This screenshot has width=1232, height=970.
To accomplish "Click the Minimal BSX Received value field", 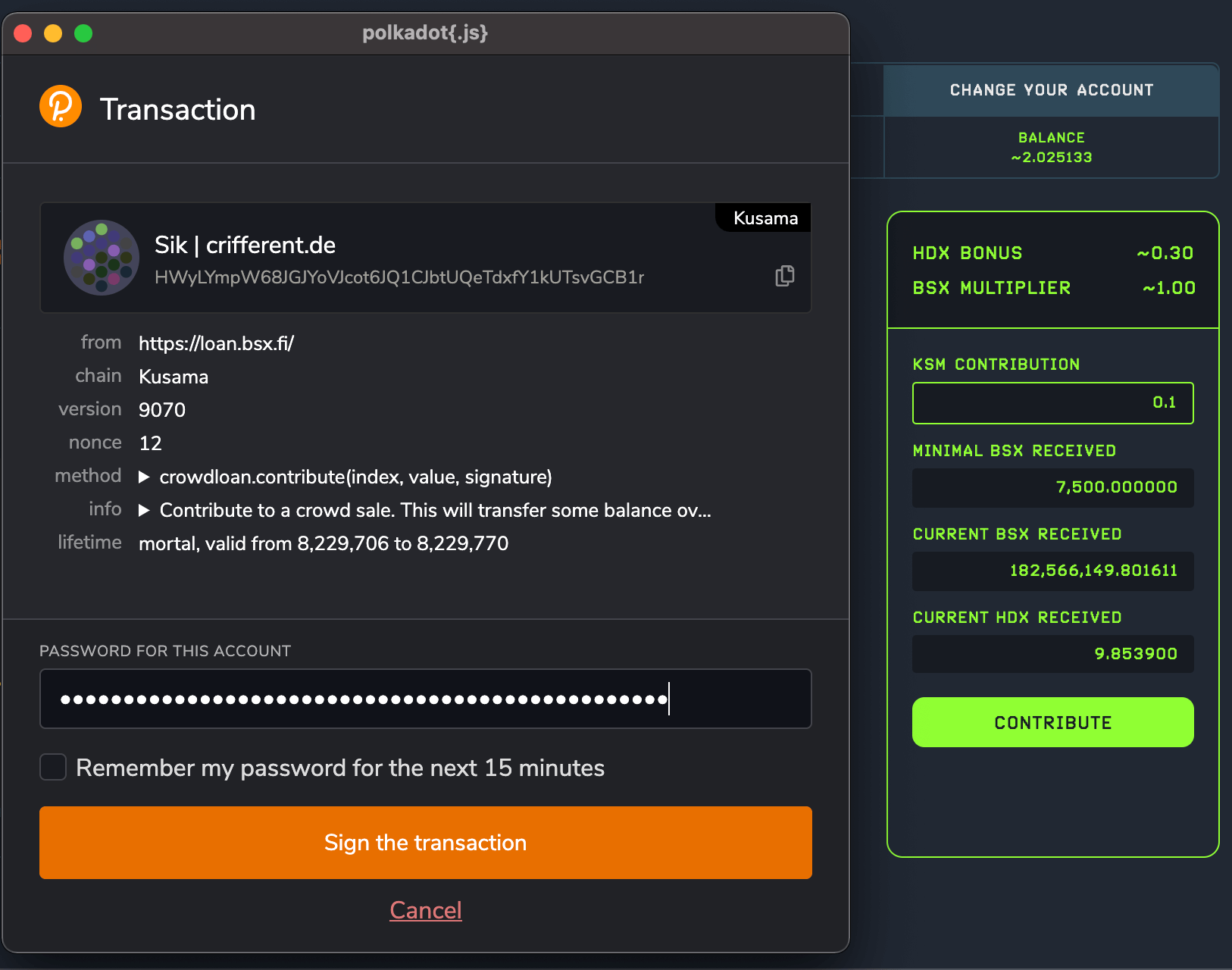I will click(x=1052, y=487).
